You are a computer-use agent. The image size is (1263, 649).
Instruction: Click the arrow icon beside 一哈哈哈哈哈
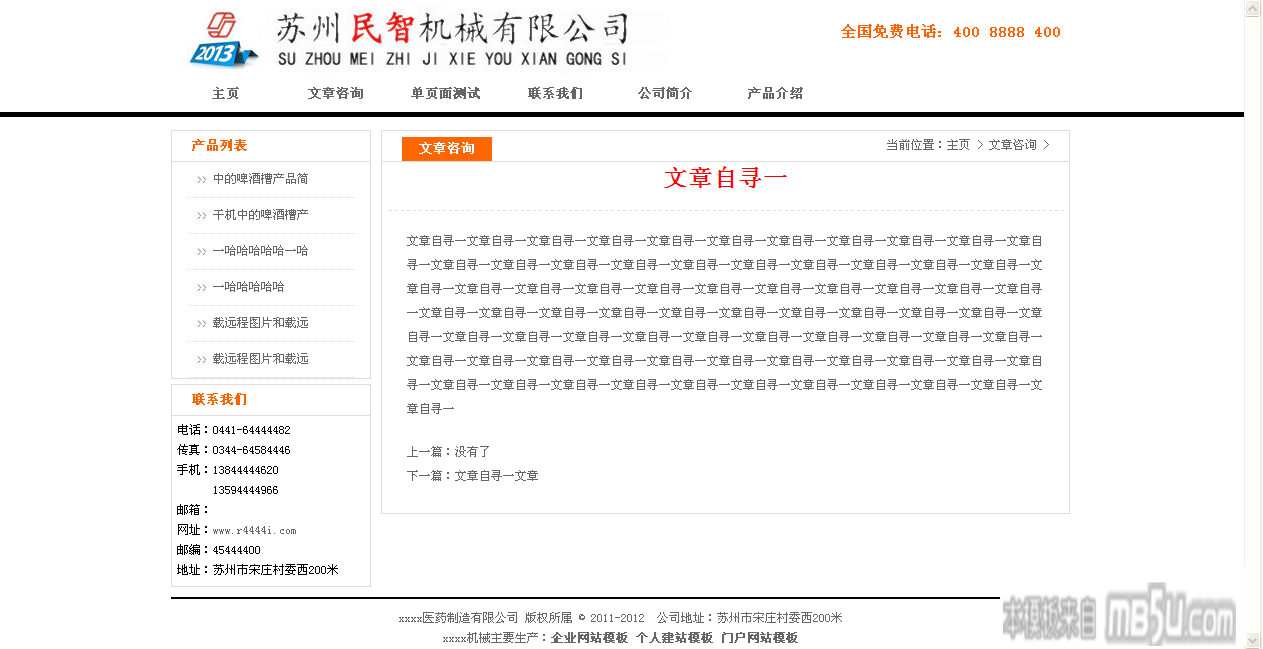tap(202, 287)
